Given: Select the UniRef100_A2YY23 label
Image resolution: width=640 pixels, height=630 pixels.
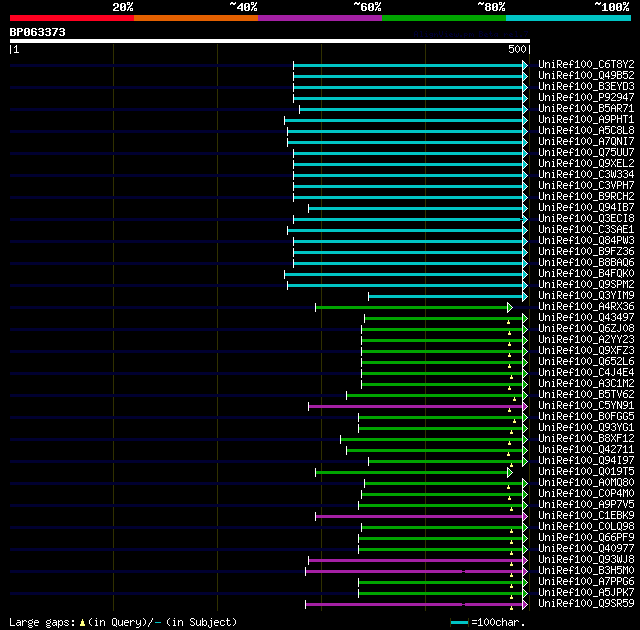Looking at the screenshot, I should click(586, 340).
